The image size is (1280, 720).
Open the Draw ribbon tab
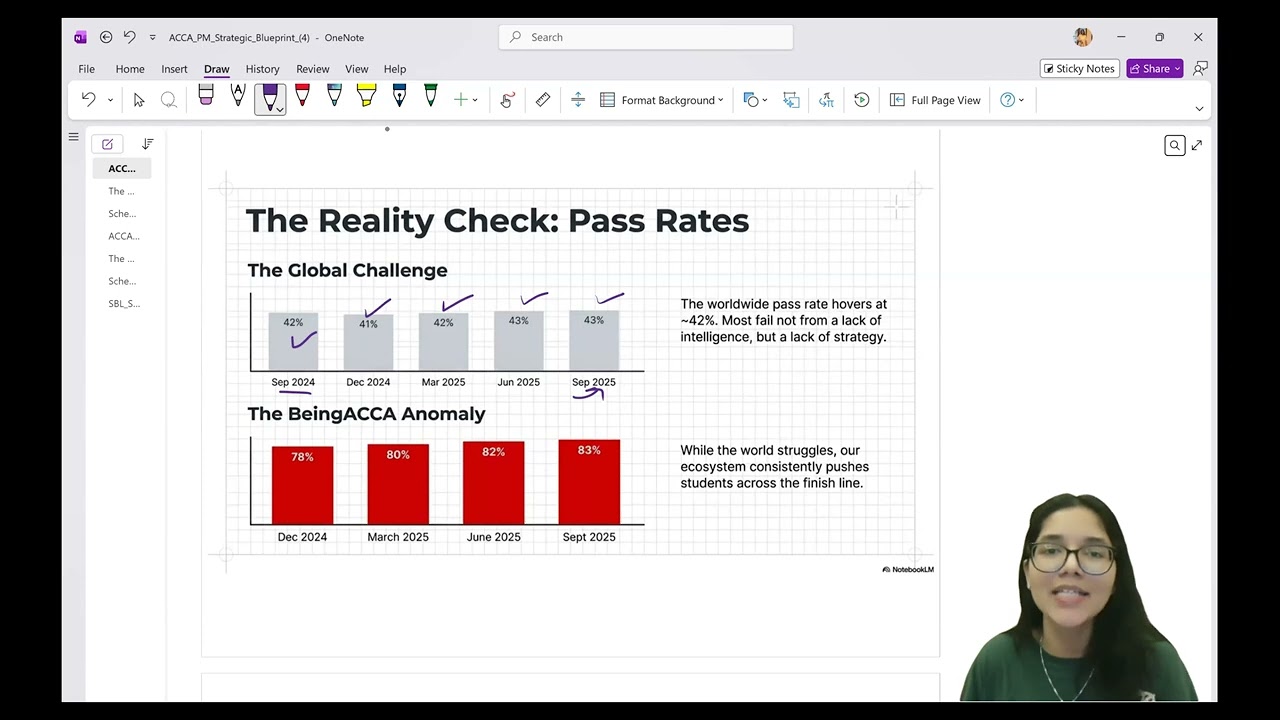pos(217,69)
